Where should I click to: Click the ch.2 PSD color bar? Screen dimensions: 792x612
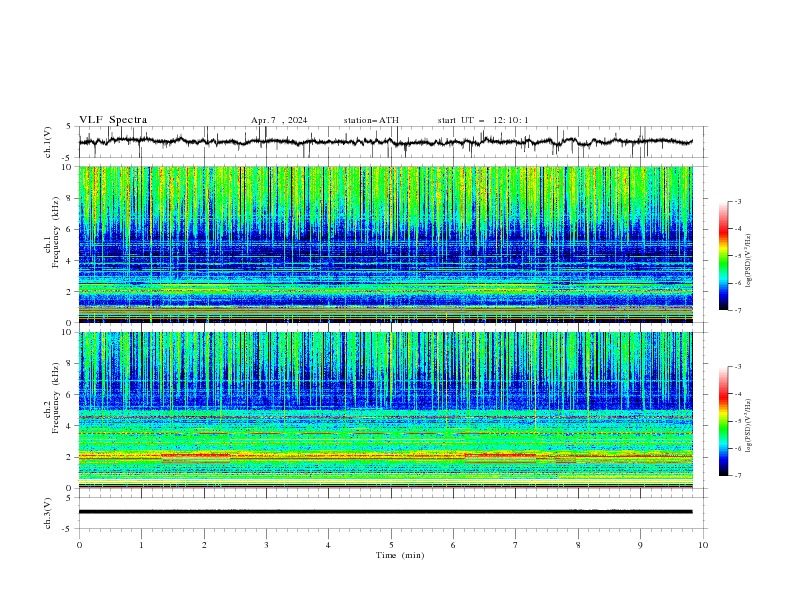point(723,421)
